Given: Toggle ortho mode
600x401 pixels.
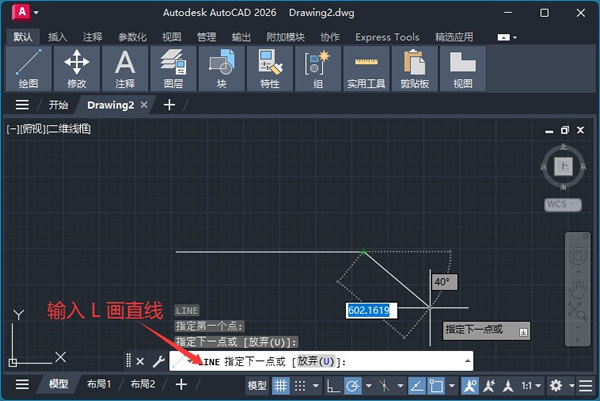Looking at the screenshot, I should tap(333, 385).
